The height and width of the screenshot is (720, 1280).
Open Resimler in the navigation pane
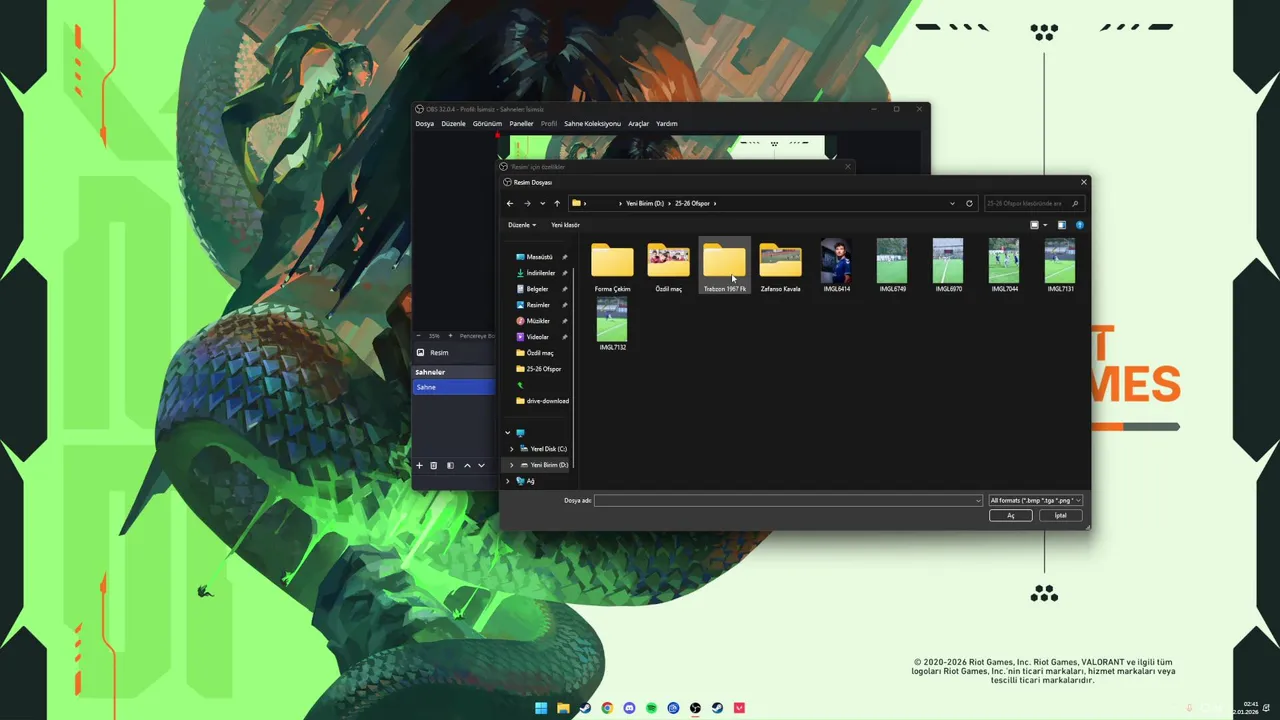coord(539,305)
